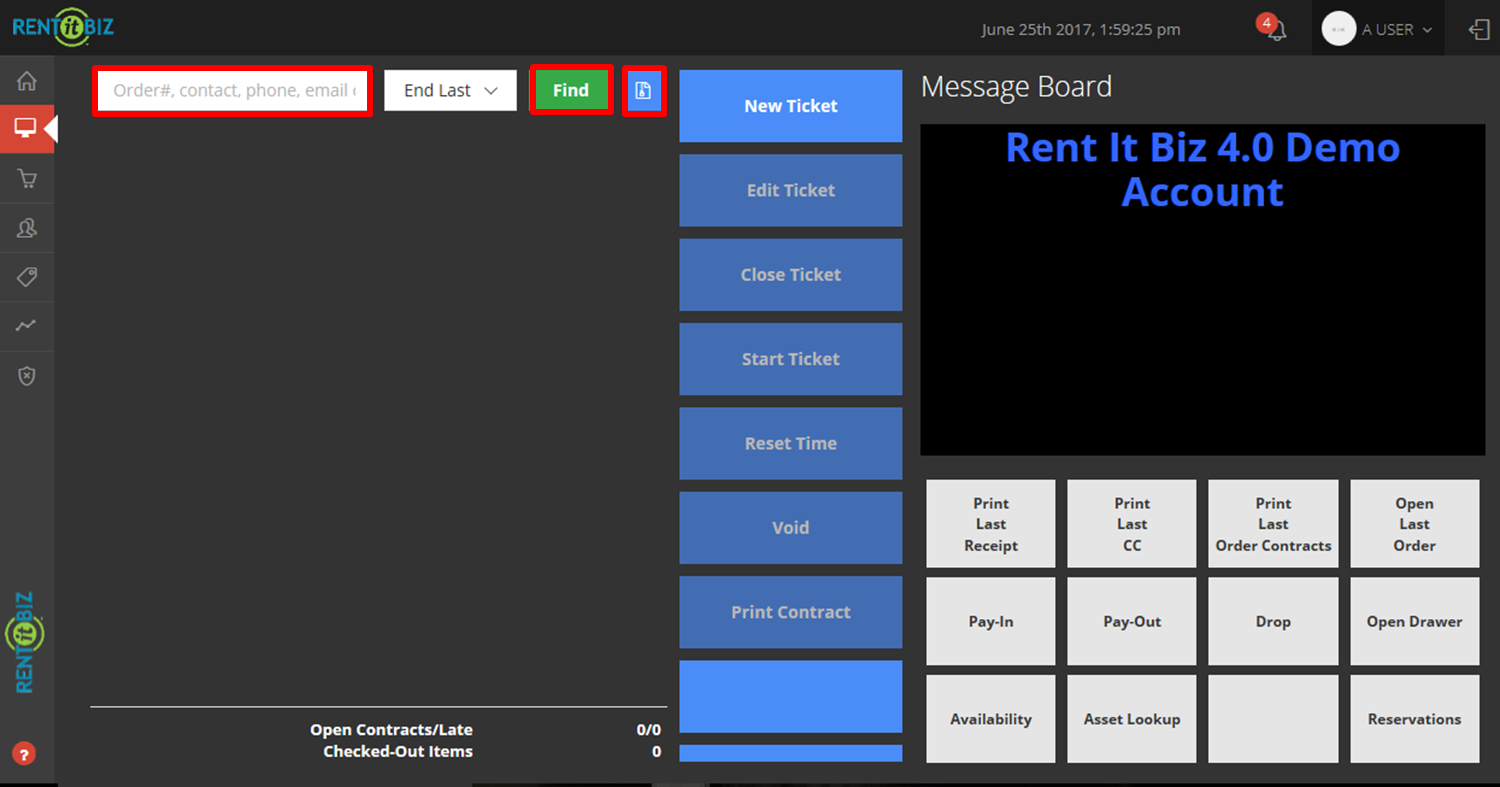Viewport: 1500px width, 787px height.
Task: Click the logout icon at top right
Action: pos(1479,30)
